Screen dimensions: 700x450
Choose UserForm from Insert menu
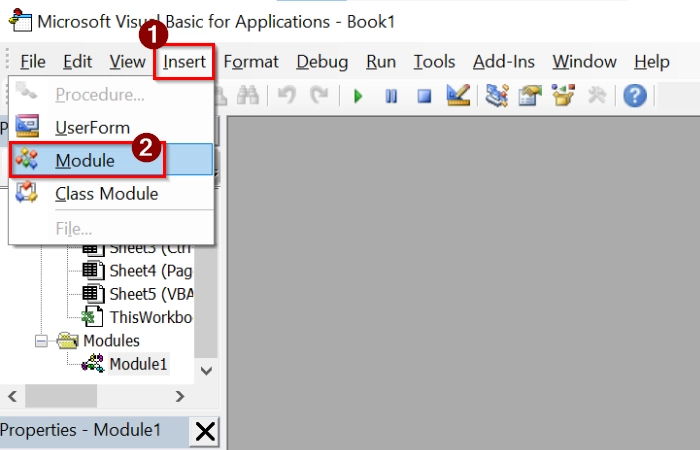(x=111, y=127)
